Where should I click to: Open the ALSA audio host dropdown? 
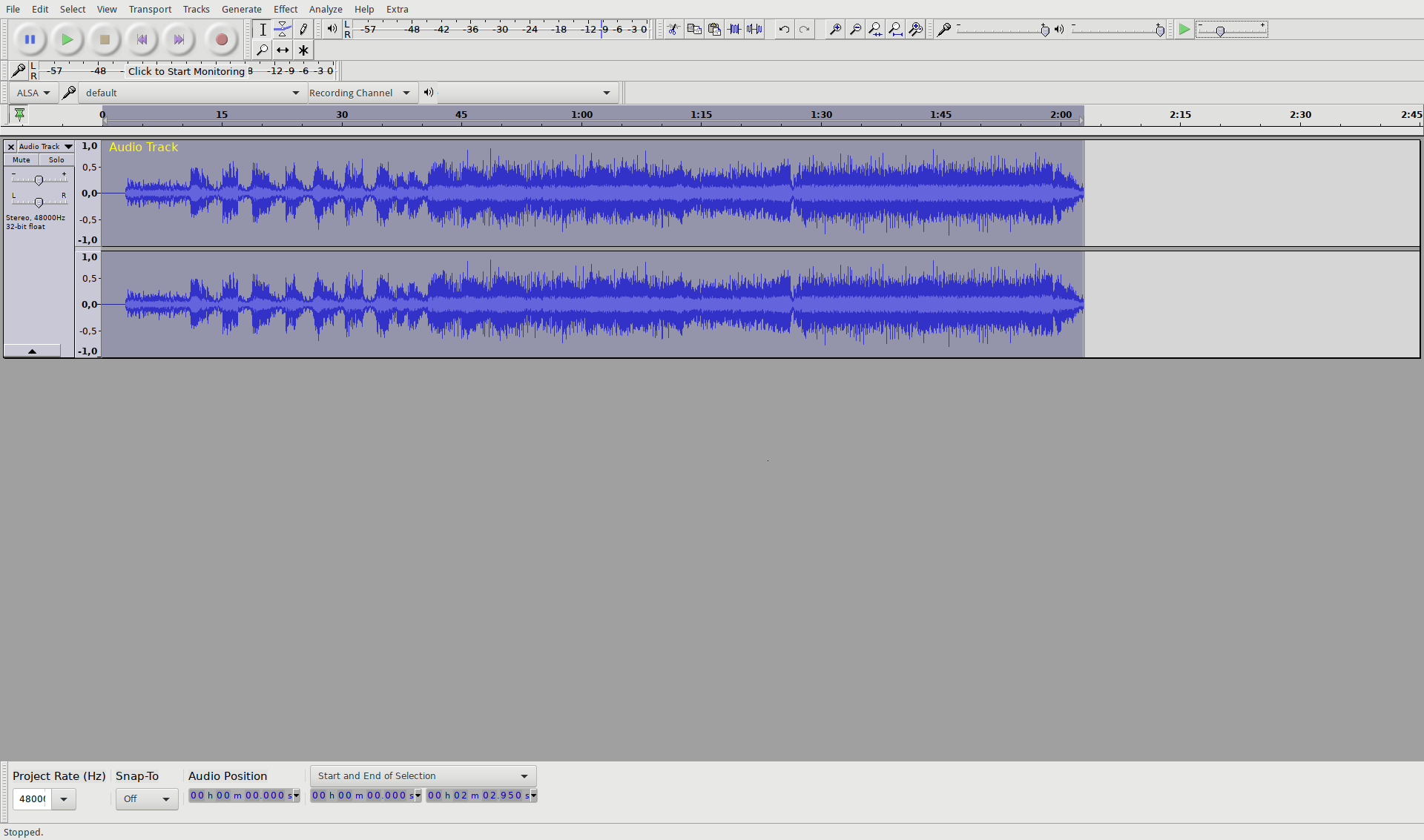[x=33, y=93]
